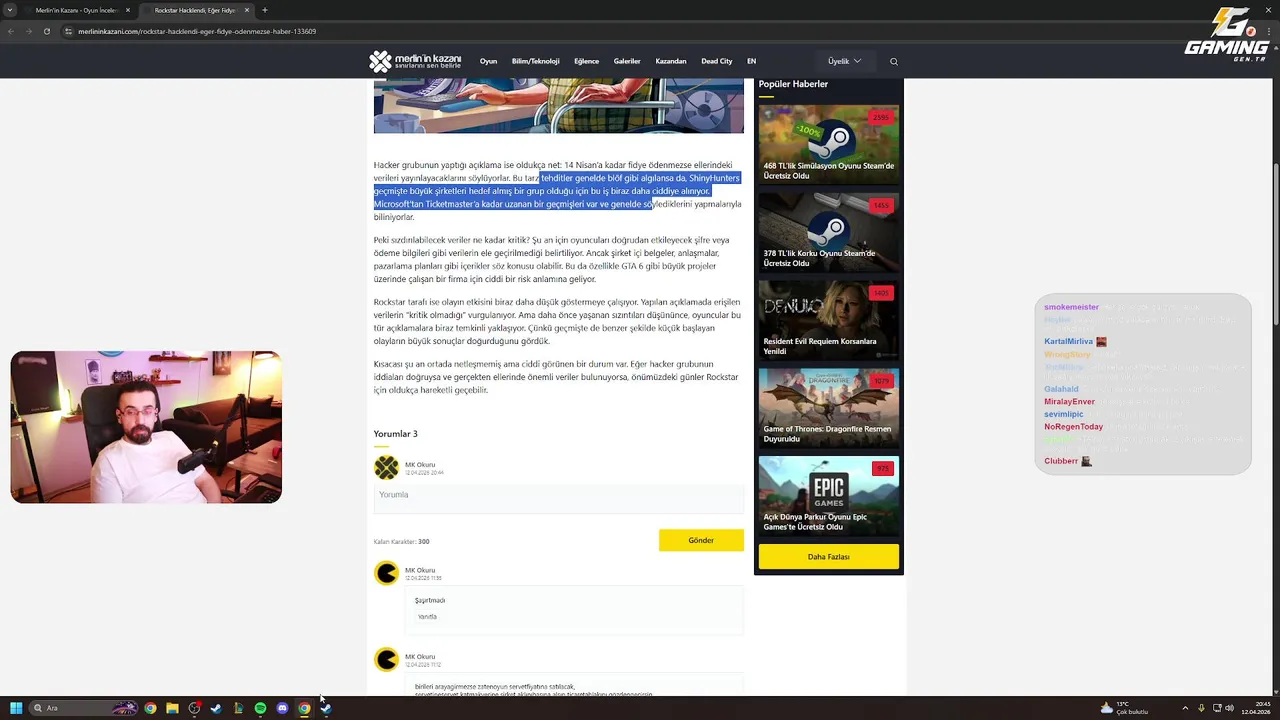Show hidden system tray icons
Viewport: 1280px width, 720px height.
pyautogui.click(x=1185, y=708)
